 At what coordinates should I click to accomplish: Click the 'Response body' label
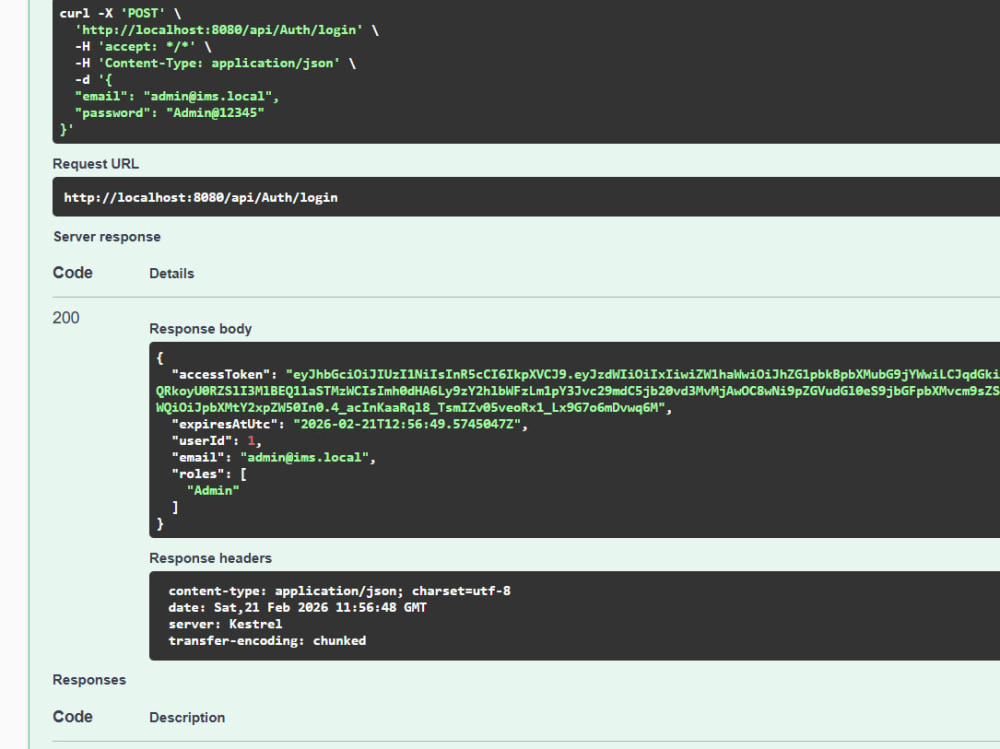(x=200, y=329)
